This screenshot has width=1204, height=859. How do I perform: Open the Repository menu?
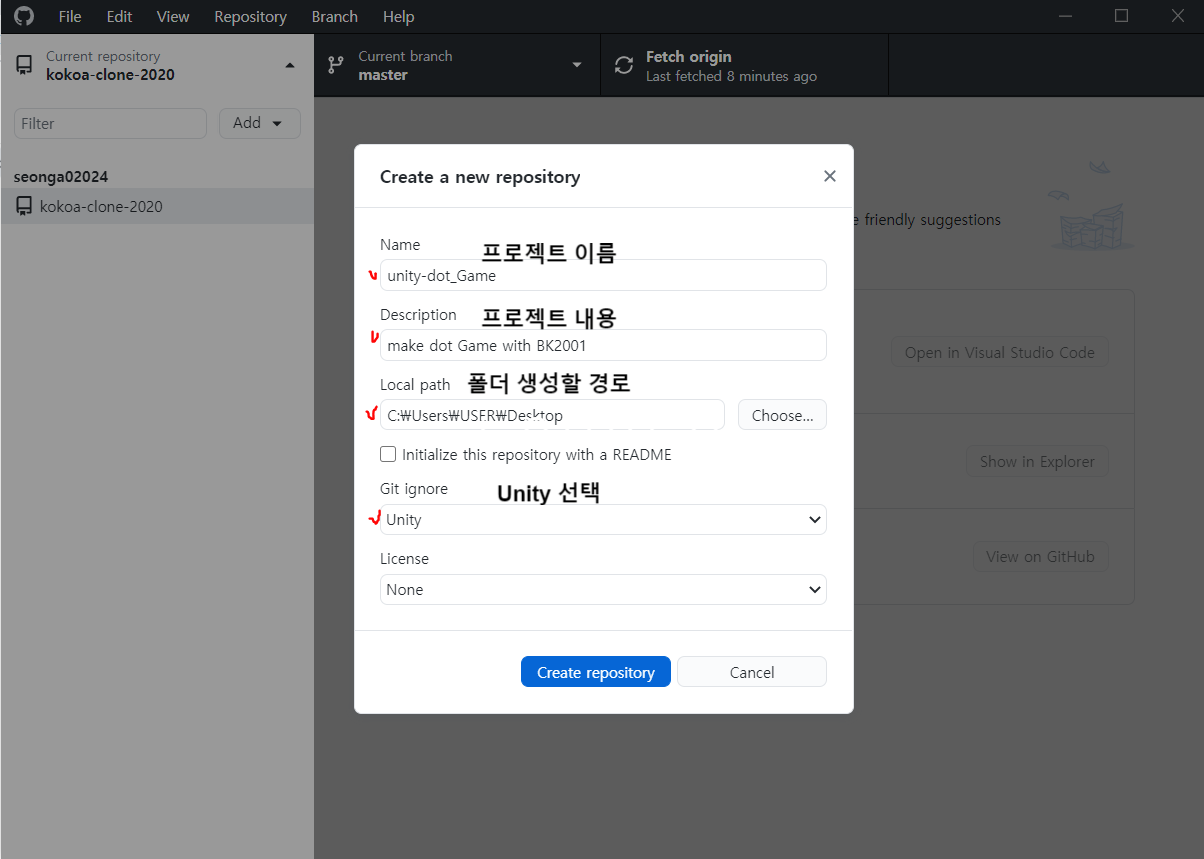click(x=250, y=17)
